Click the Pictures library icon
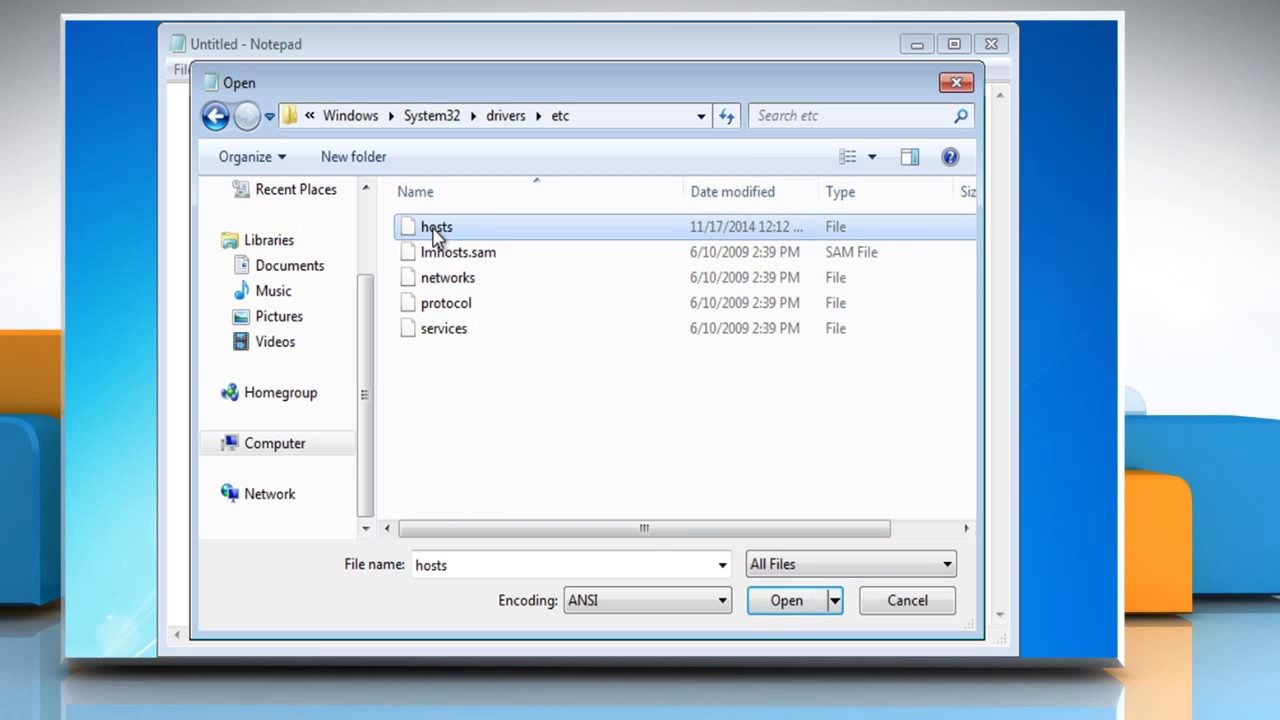The width and height of the screenshot is (1280, 720). [x=241, y=316]
